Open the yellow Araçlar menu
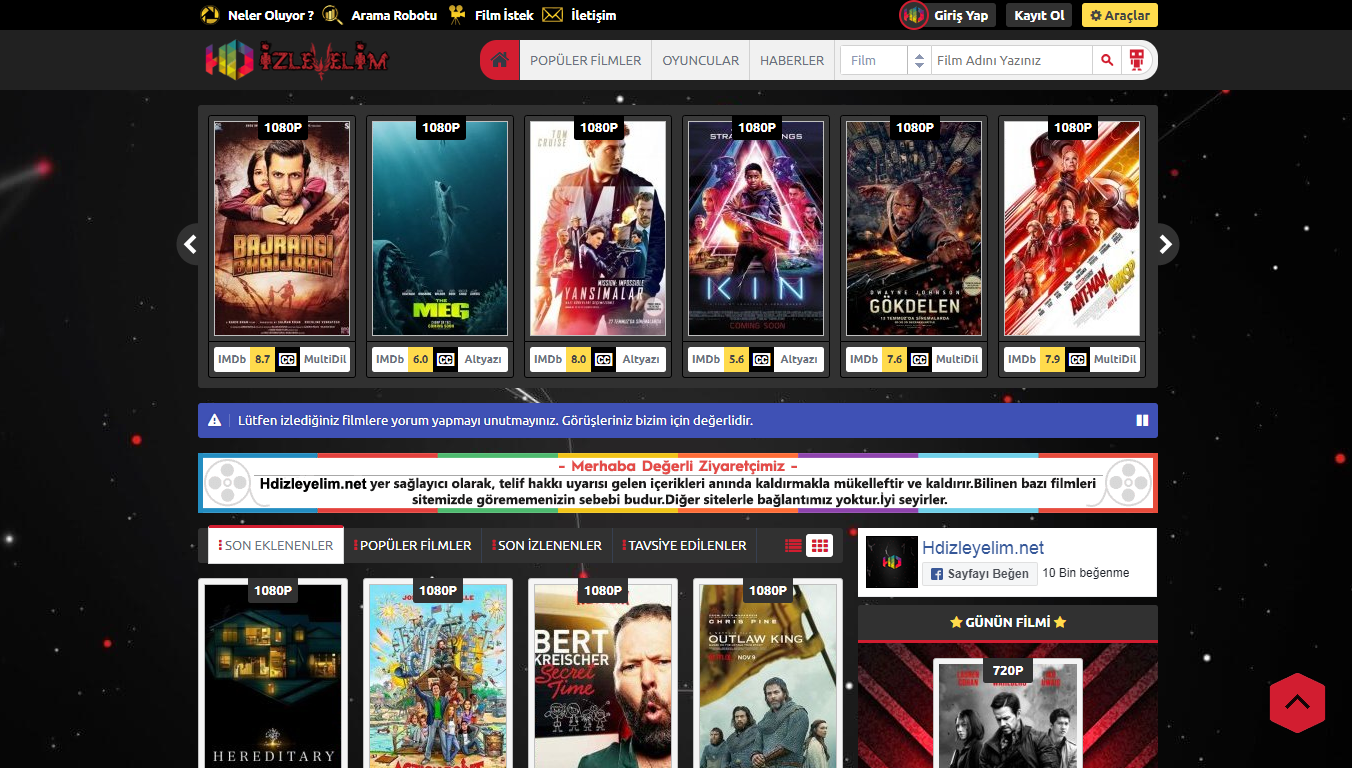Viewport: 1352px width, 768px height. [x=1120, y=15]
